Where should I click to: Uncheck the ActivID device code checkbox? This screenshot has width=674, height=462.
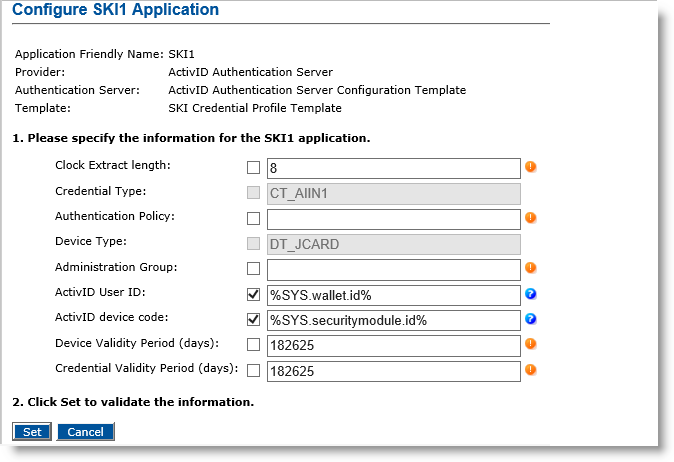click(253, 320)
